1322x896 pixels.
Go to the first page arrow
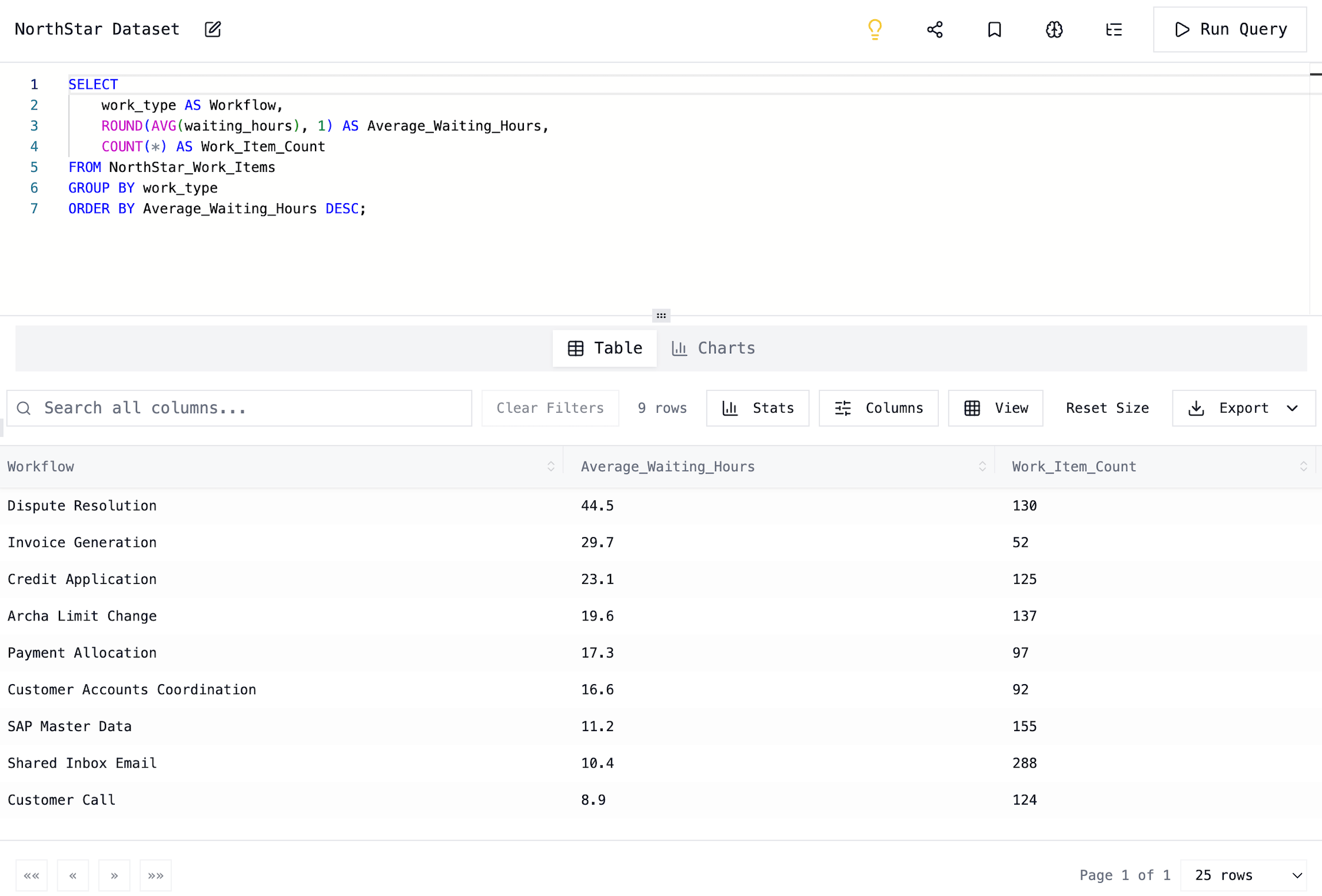[32, 875]
